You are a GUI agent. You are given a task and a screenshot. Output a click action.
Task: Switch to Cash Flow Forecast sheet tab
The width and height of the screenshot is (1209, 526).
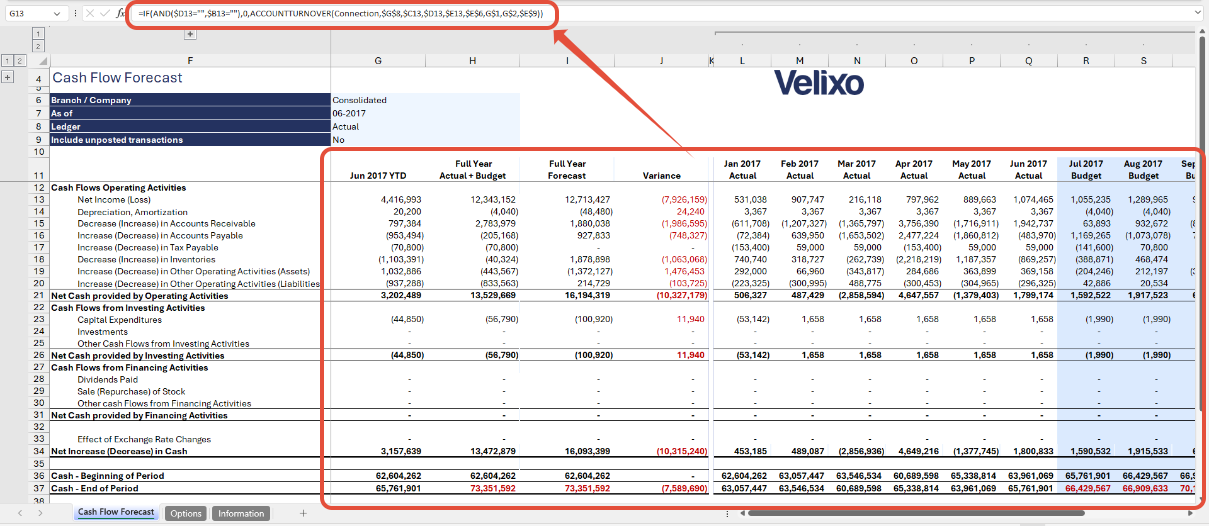pos(116,512)
